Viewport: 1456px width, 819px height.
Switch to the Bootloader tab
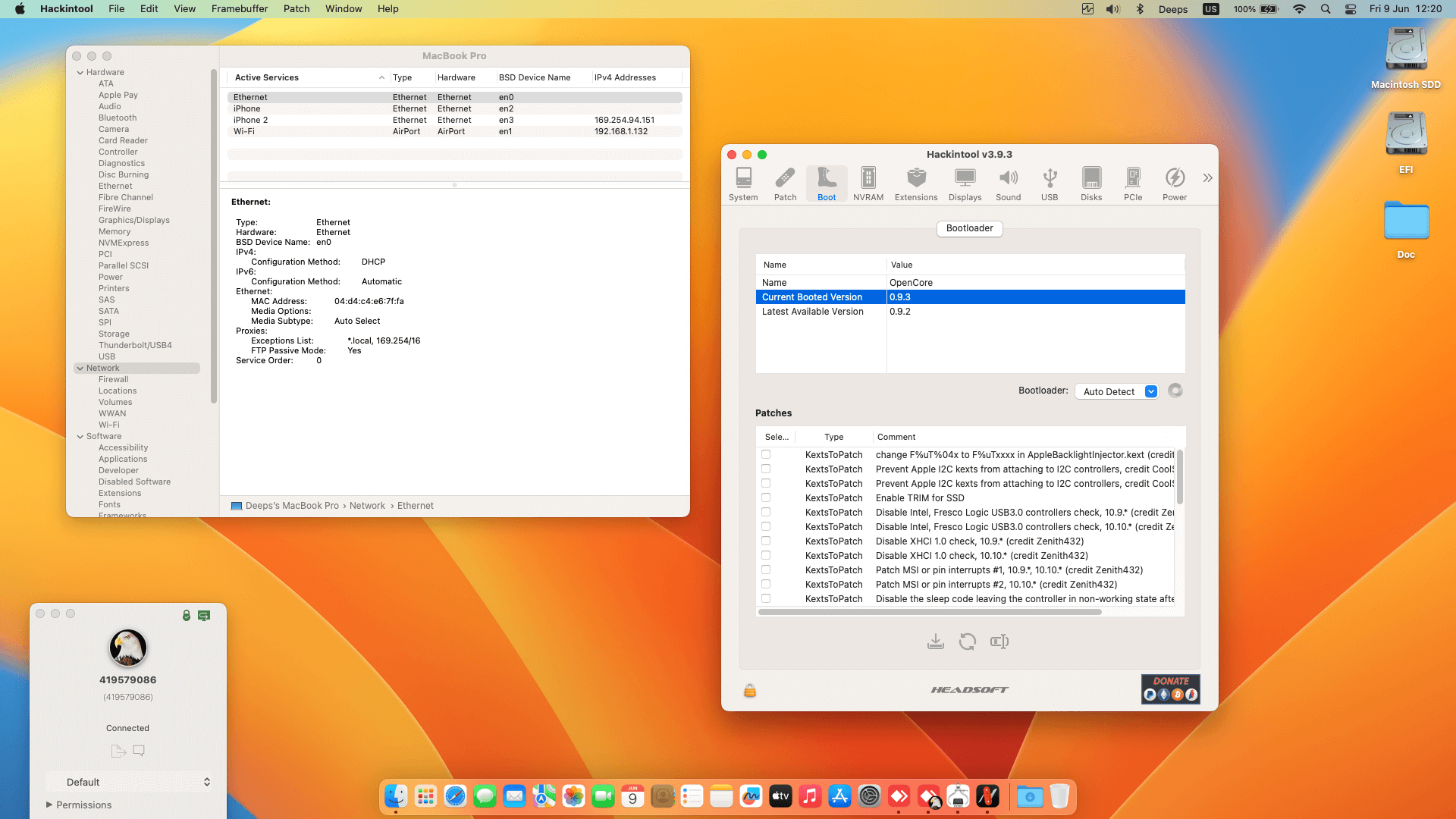click(x=969, y=228)
